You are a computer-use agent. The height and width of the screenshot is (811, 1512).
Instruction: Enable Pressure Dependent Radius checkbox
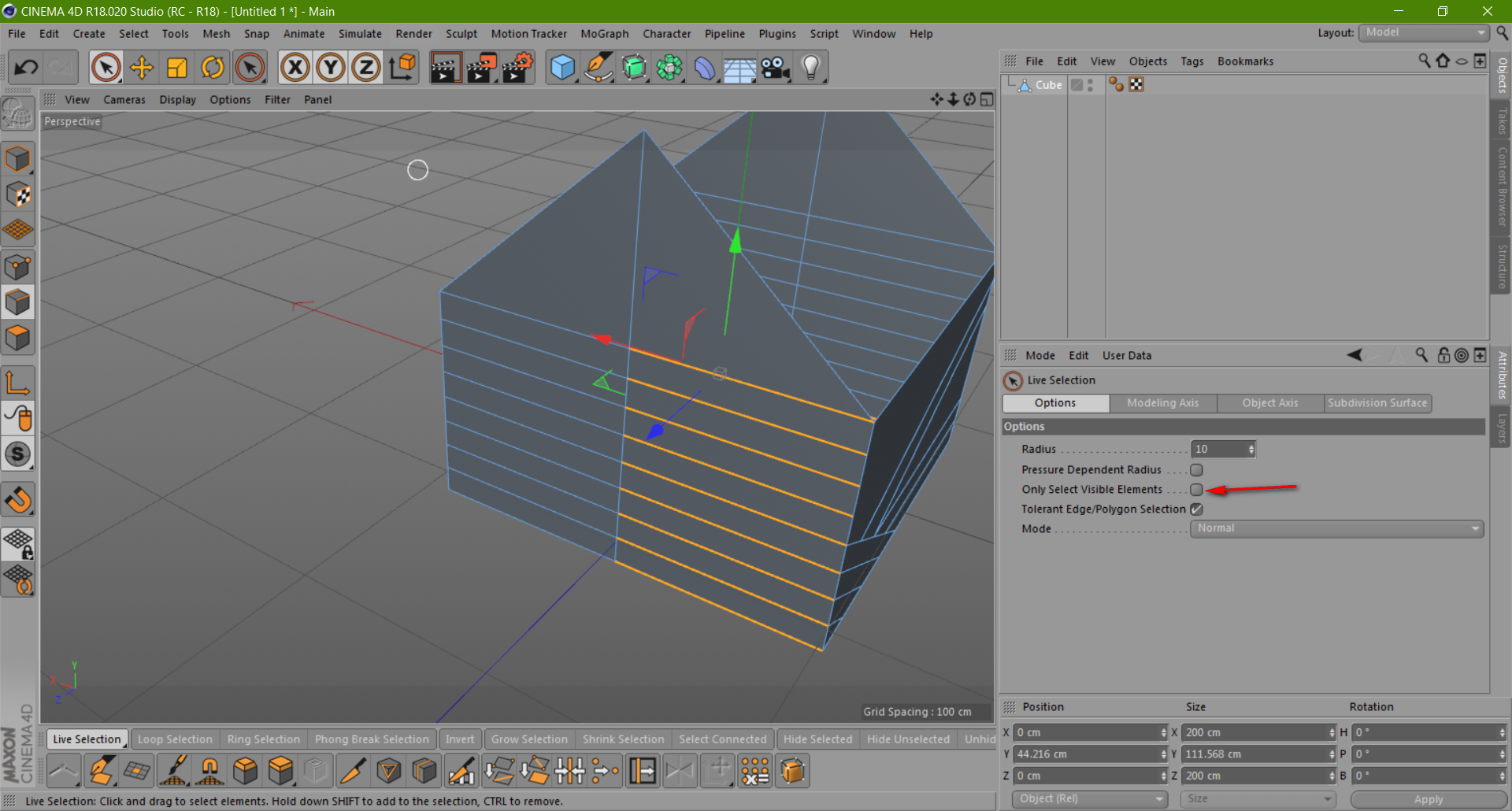tap(1196, 470)
